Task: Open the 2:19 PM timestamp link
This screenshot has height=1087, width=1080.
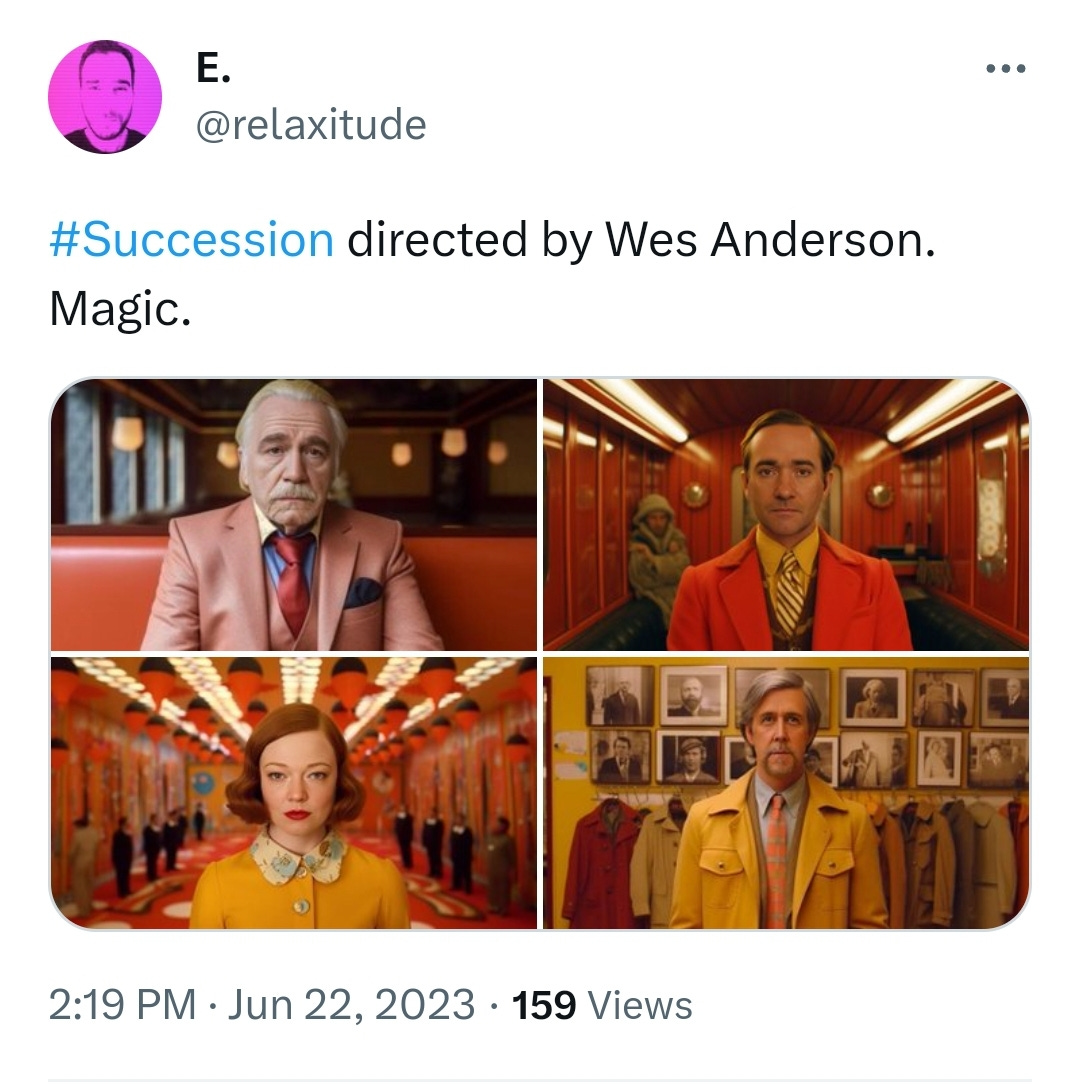Action: [123, 1005]
